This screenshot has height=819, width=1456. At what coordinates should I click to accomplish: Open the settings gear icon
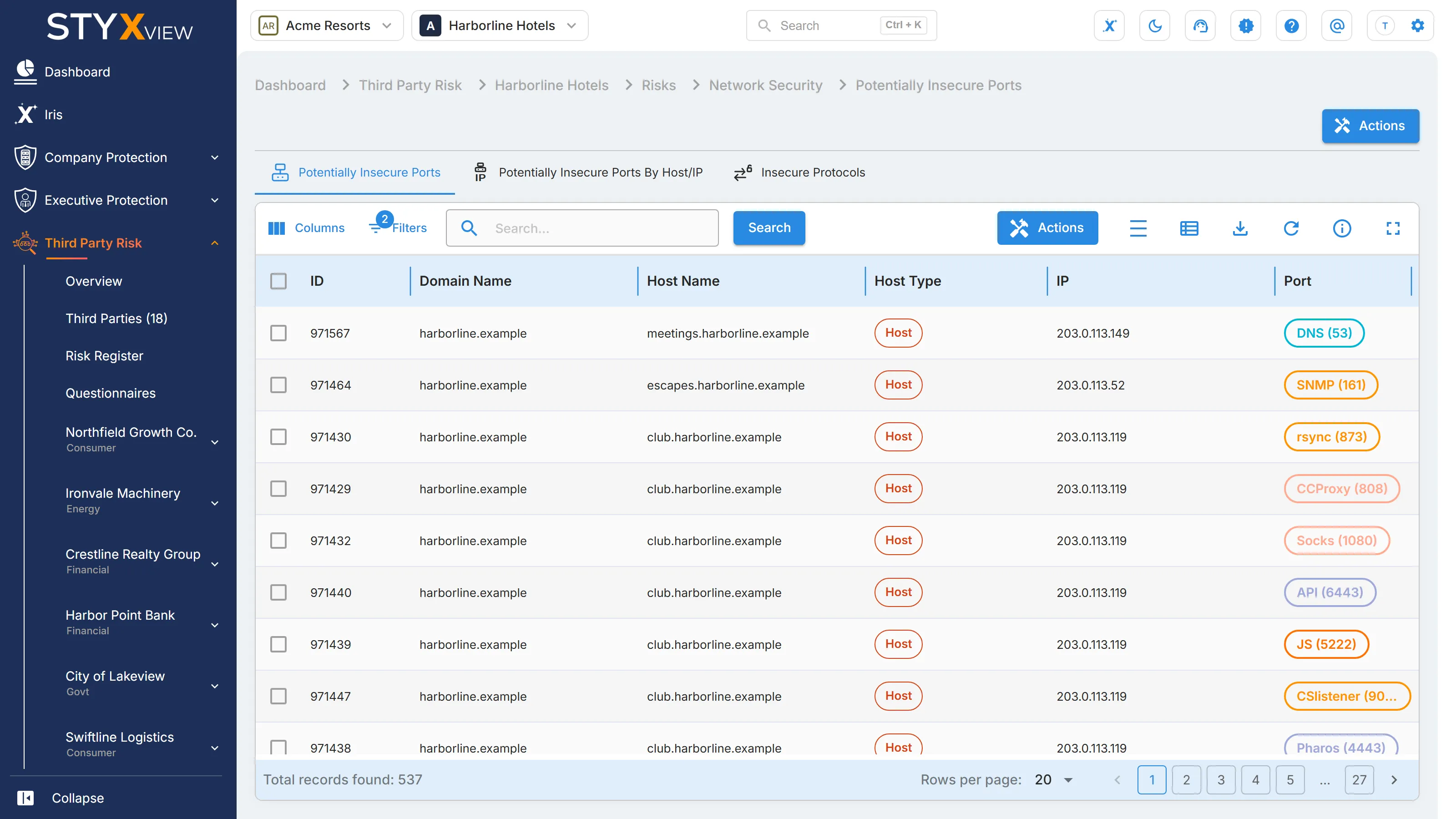1417,25
